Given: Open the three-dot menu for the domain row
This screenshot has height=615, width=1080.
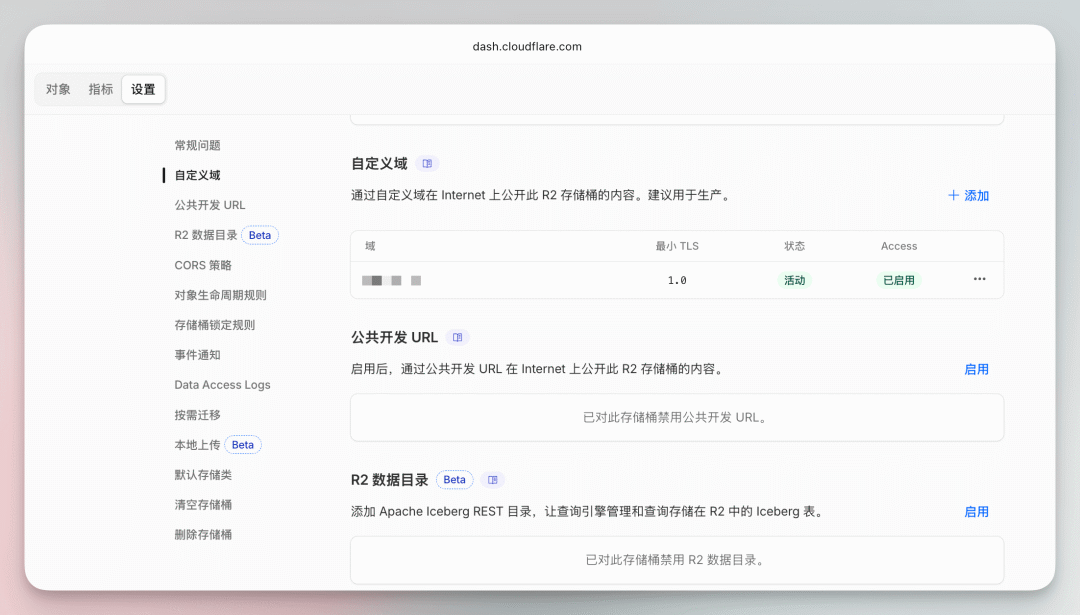Looking at the screenshot, I should point(979,279).
